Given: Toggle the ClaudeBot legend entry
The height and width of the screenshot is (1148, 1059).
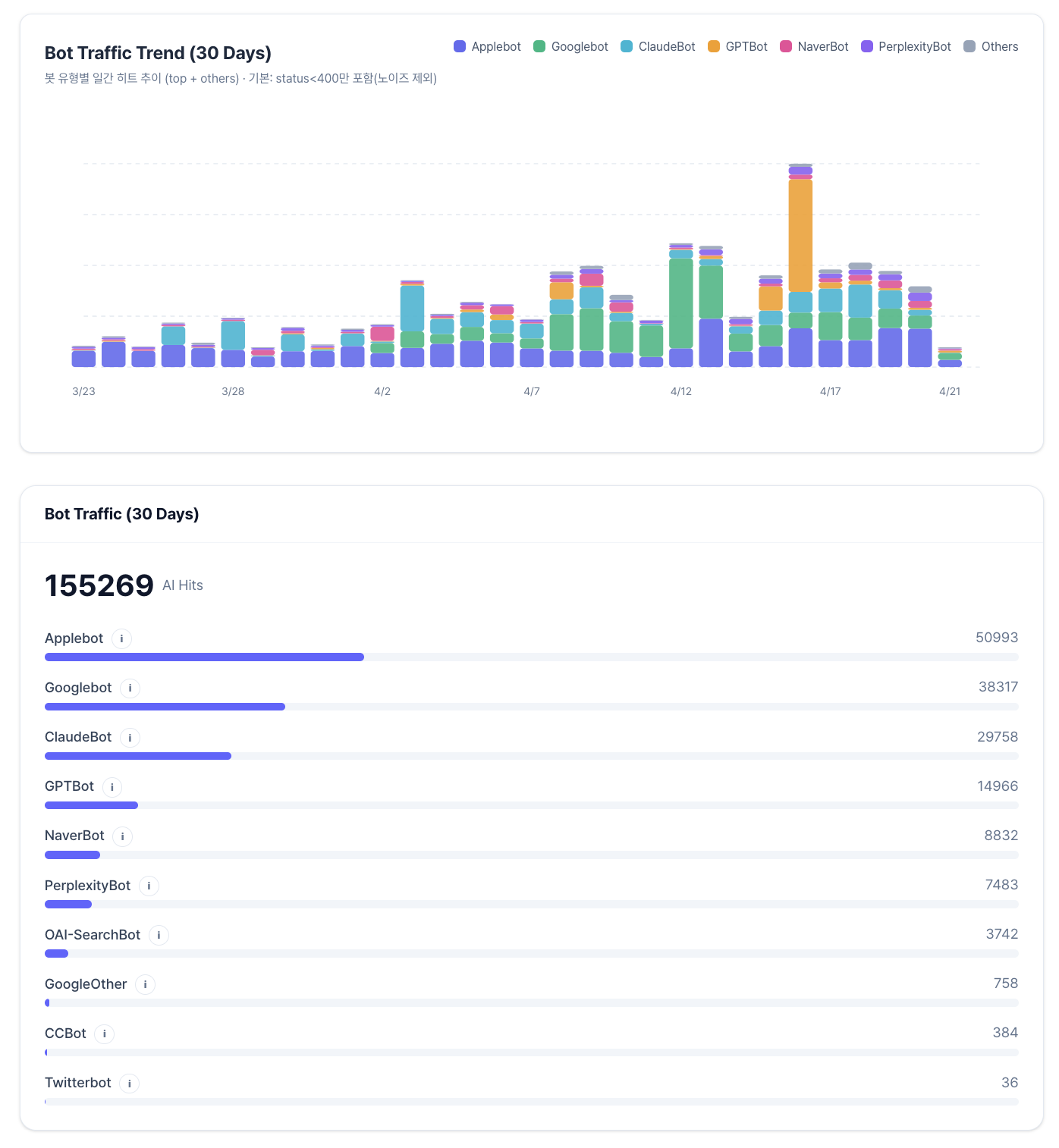Looking at the screenshot, I should (x=658, y=46).
